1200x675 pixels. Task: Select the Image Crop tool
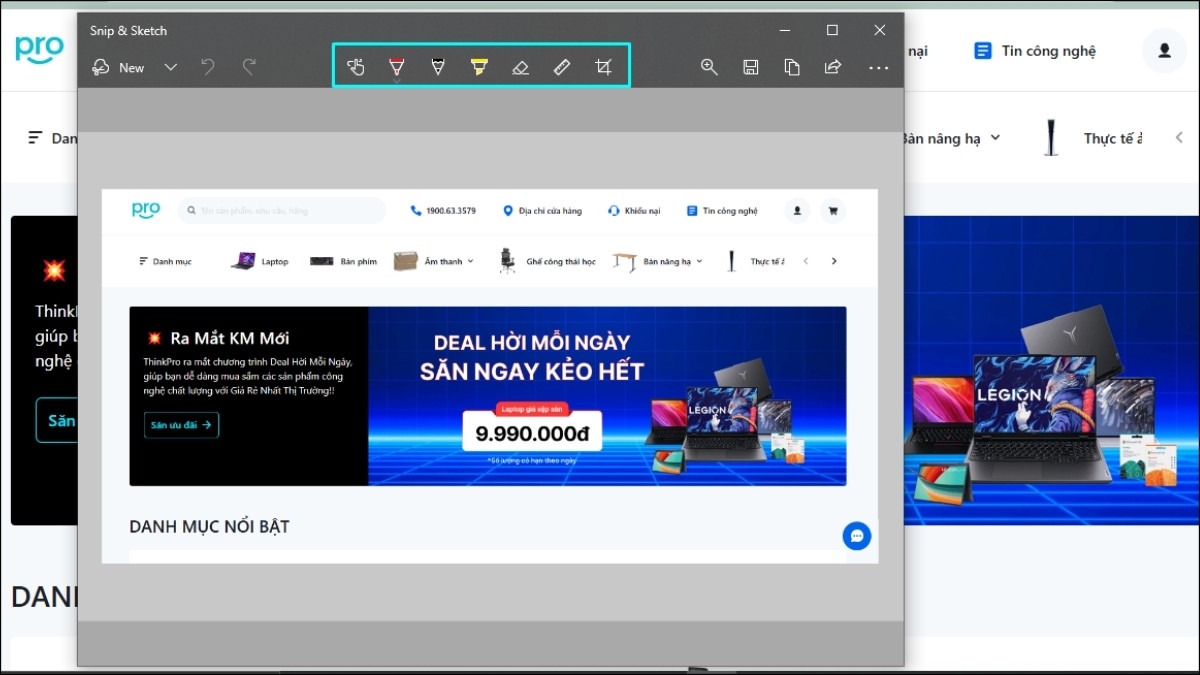603,67
